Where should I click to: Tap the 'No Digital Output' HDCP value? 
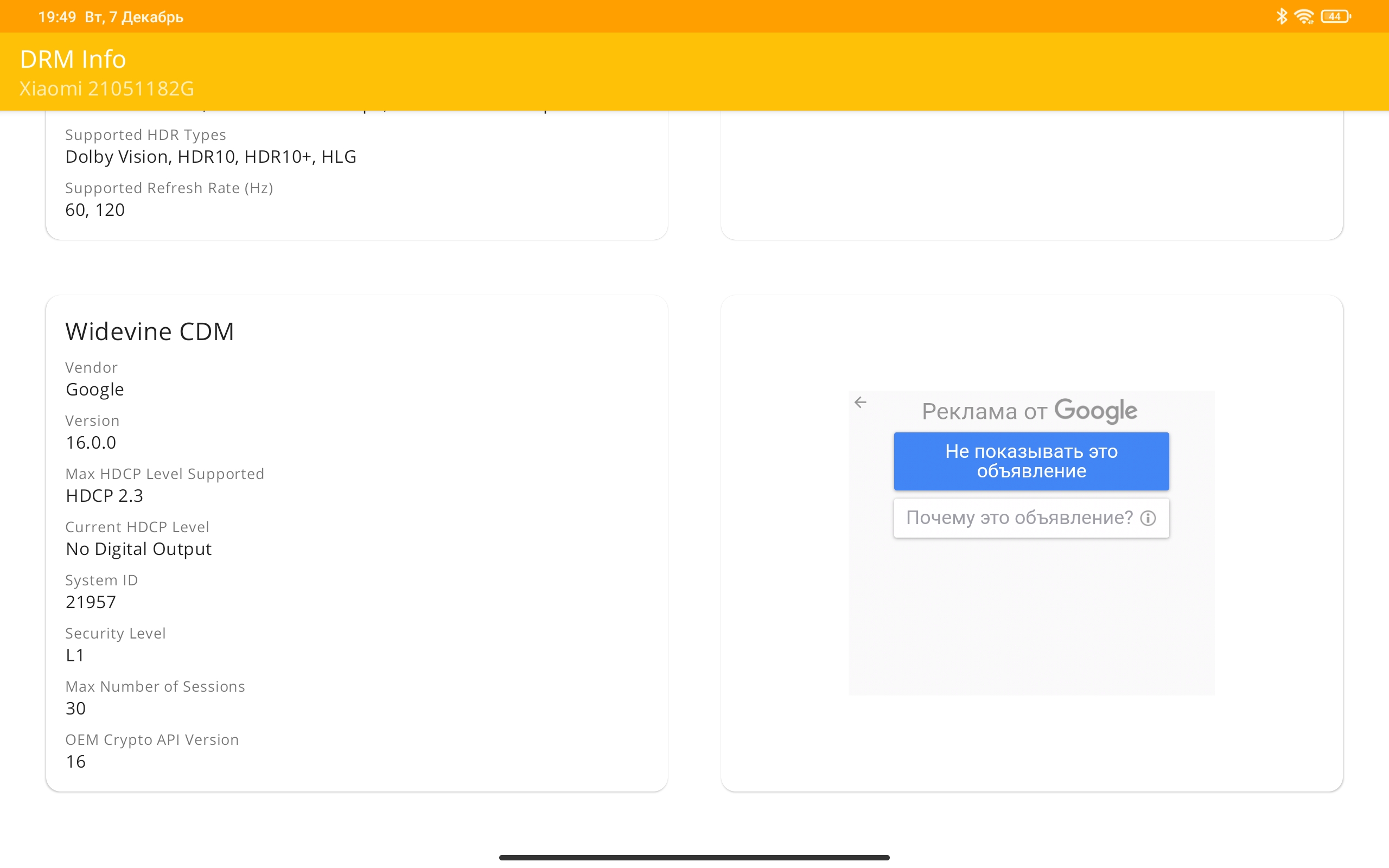138,549
